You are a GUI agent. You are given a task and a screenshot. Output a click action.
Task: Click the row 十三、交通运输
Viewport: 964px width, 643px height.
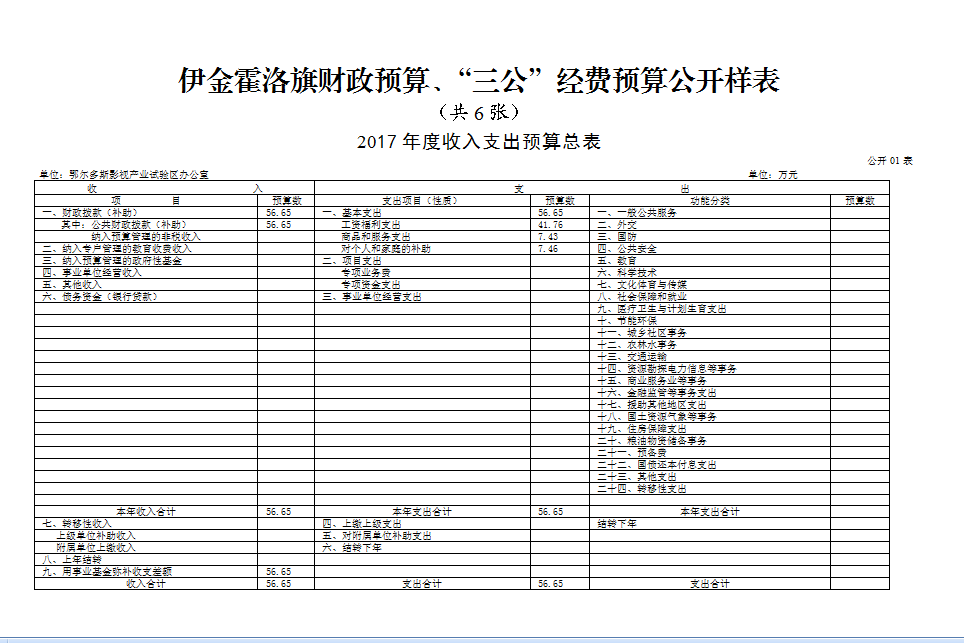click(709, 357)
